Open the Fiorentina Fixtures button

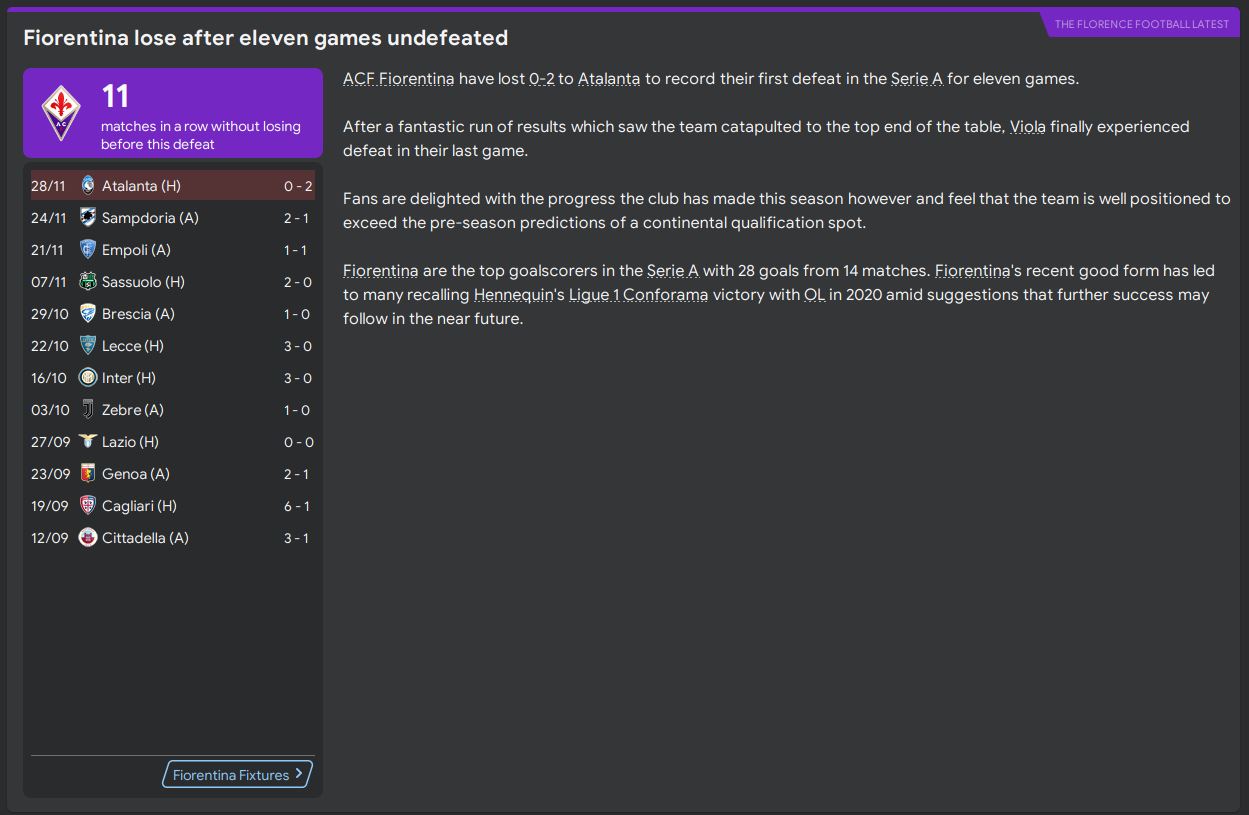pyautogui.click(x=237, y=775)
